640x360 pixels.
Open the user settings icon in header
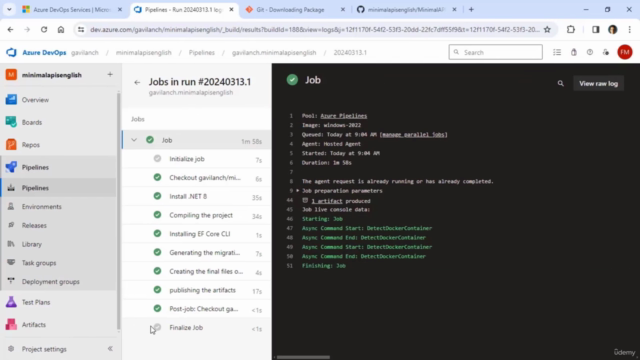606,52
